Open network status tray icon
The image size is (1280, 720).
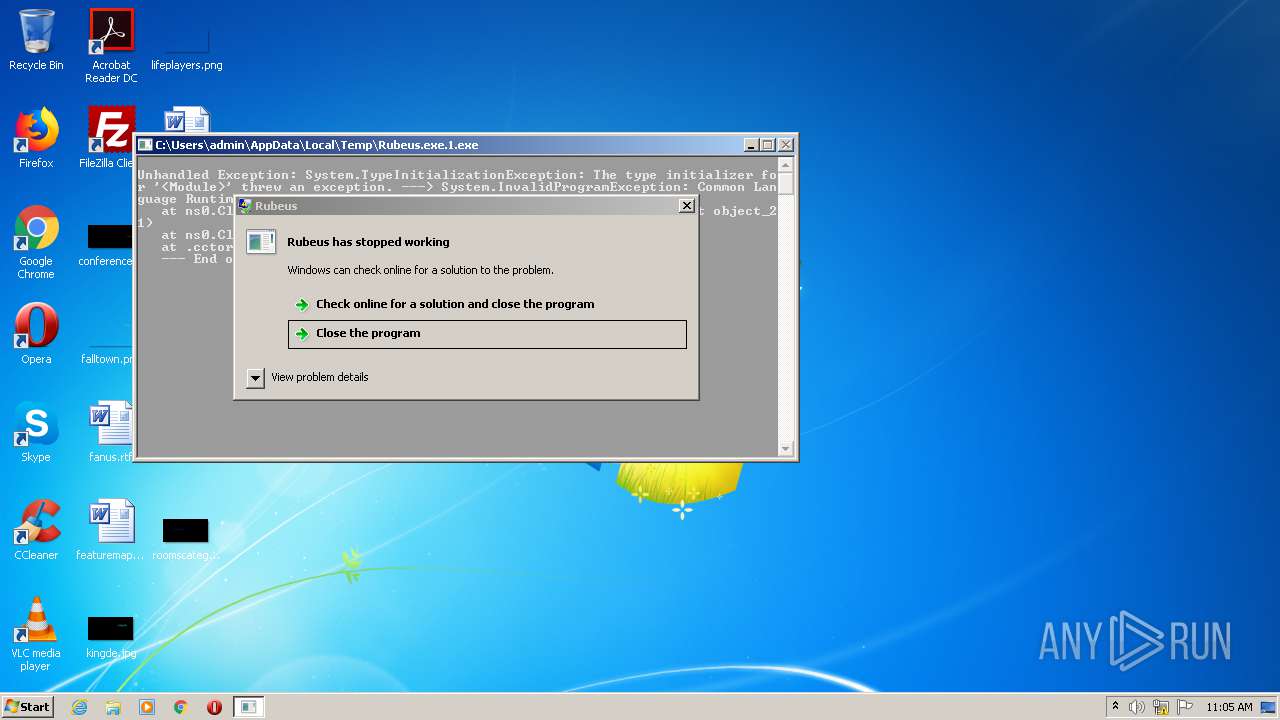tap(1161, 707)
